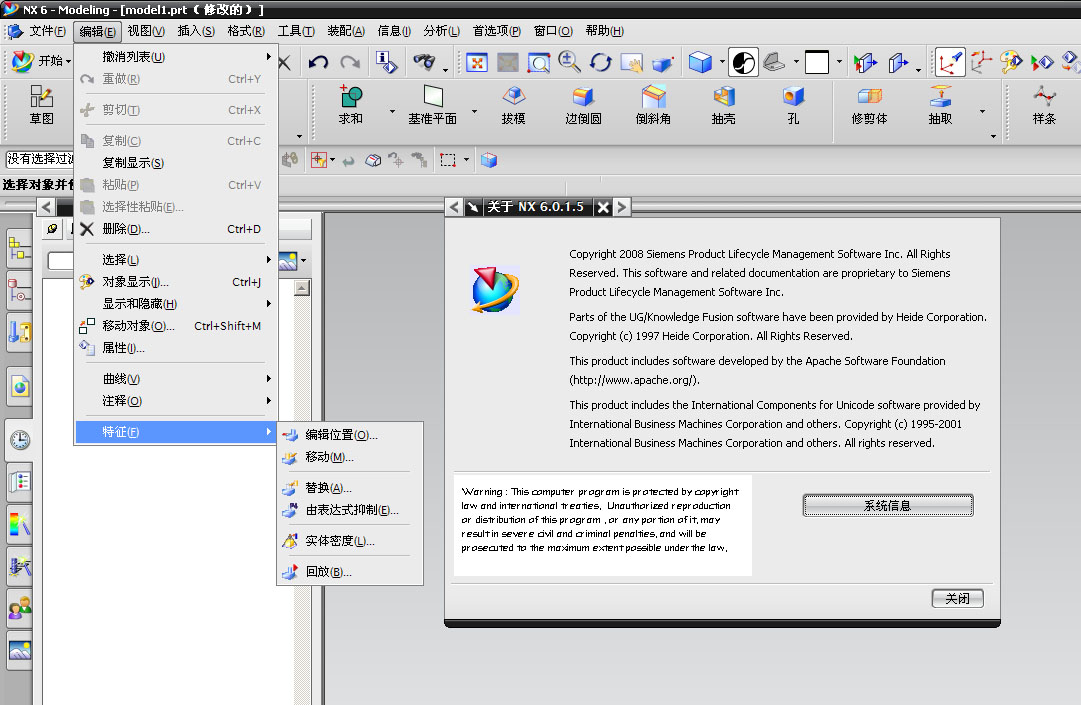Click the Zoom in/out magnifier icon
The width and height of the screenshot is (1081, 705).
tap(569, 63)
